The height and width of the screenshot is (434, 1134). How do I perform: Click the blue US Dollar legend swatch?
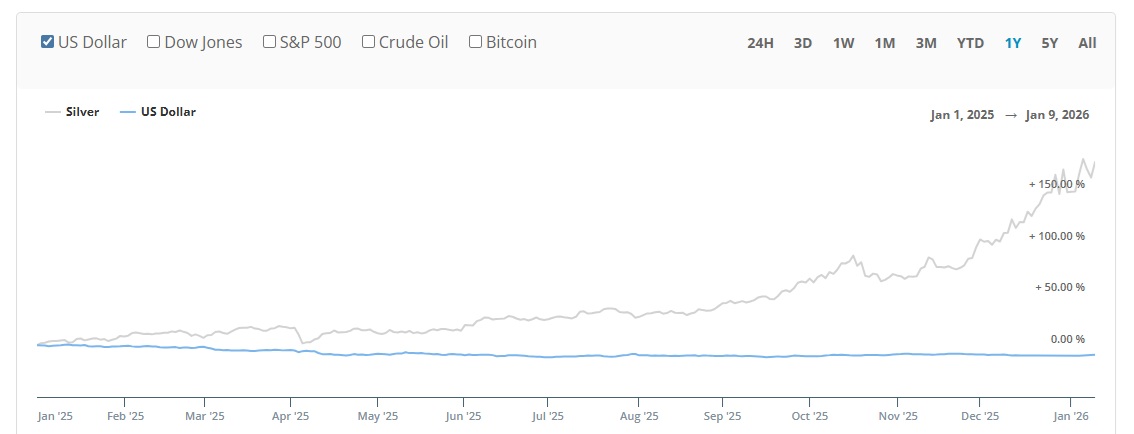(x=126, y=112)
